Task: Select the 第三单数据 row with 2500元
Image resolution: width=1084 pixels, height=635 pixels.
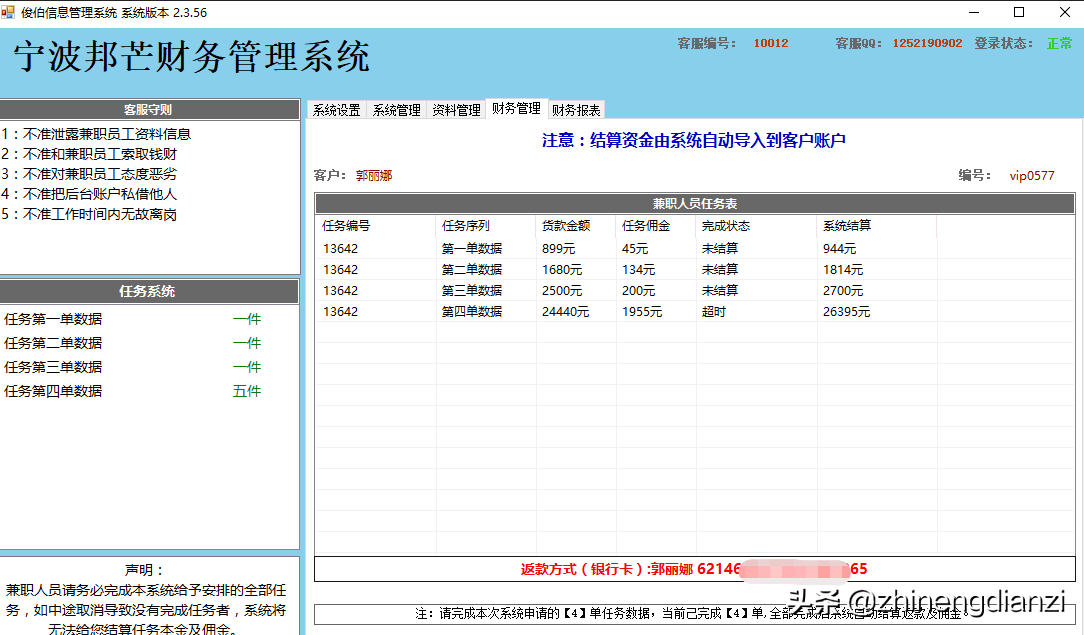Action: pos(695,290)
